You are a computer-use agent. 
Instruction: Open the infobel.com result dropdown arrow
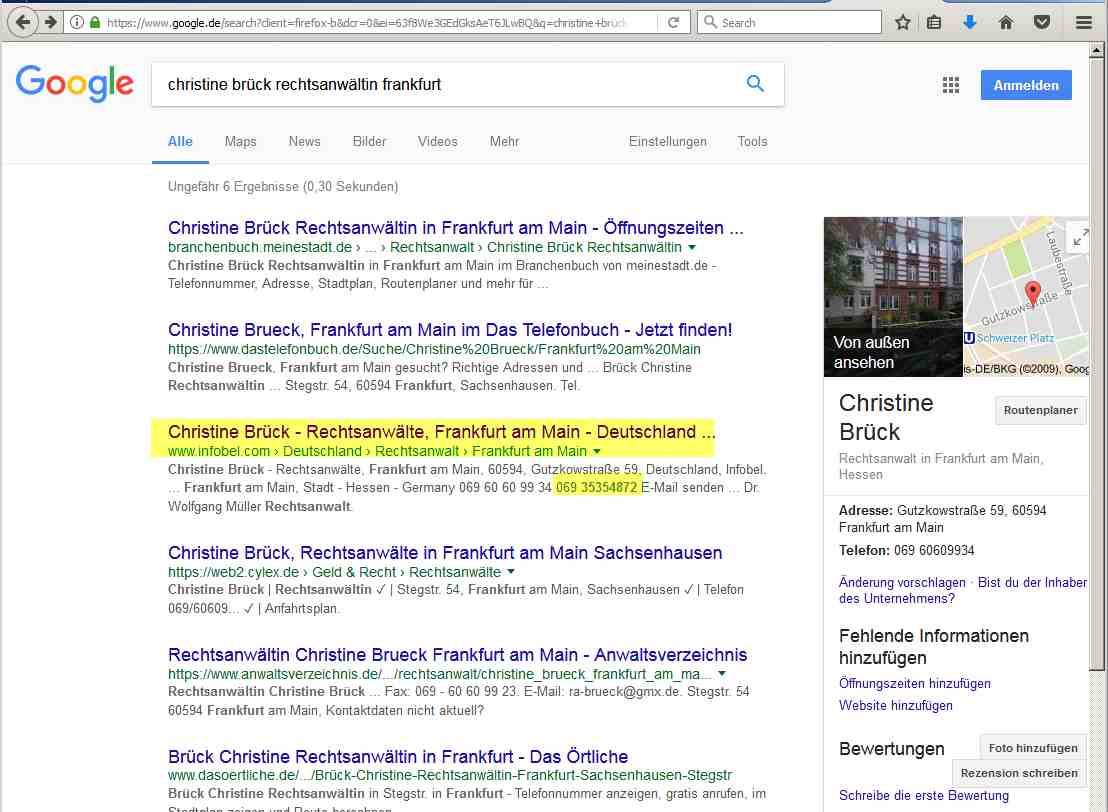(x=597, y=452)
